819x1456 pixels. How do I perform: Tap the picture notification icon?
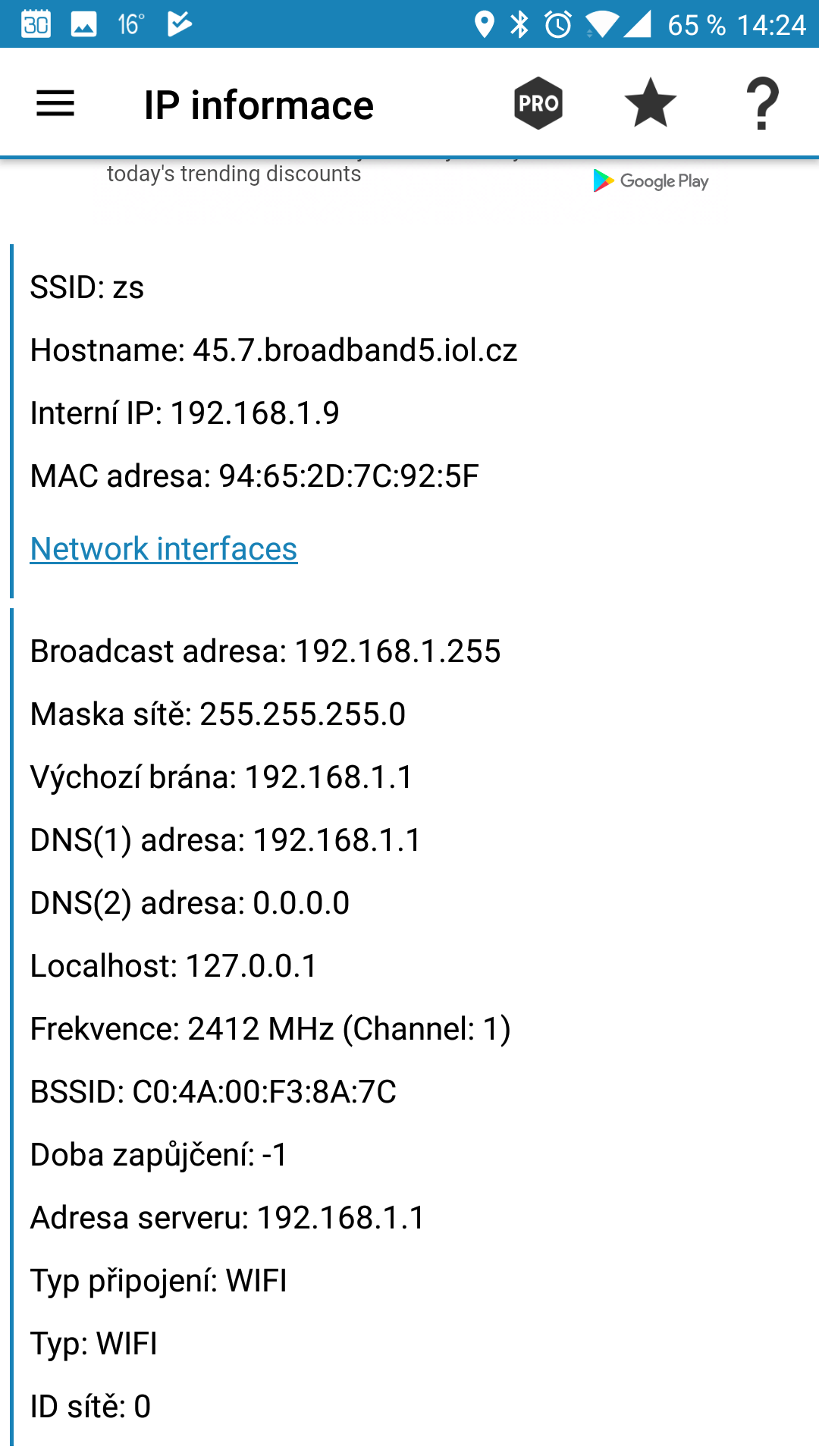point(83,24)
